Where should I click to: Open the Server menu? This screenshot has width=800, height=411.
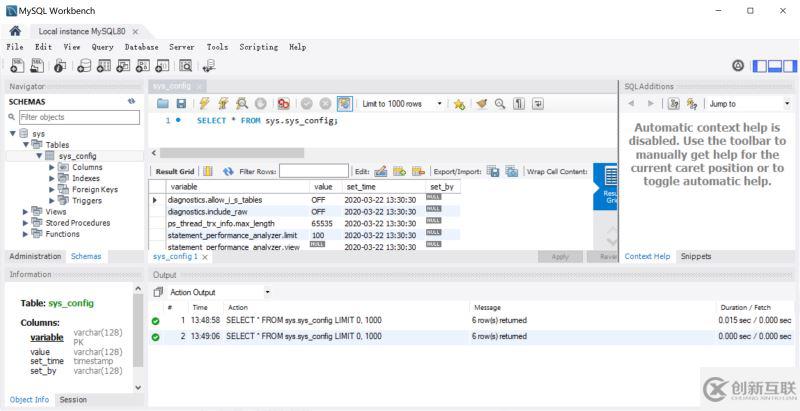point(182,47)
